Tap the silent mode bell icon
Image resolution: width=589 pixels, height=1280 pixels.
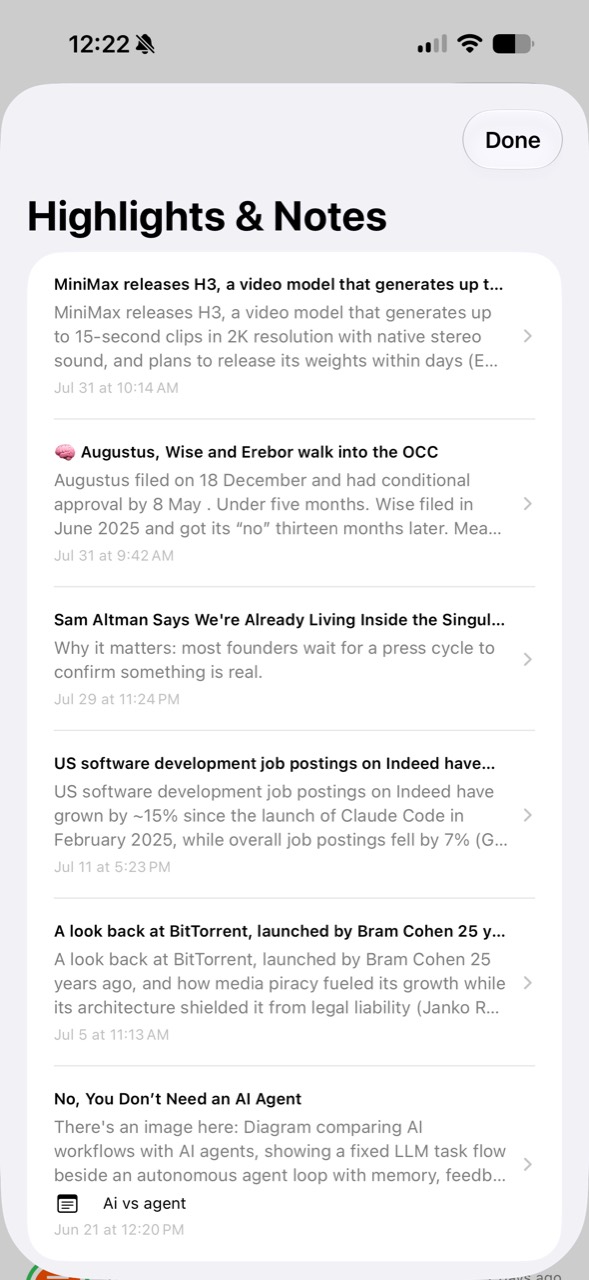(x=145, y=44)
